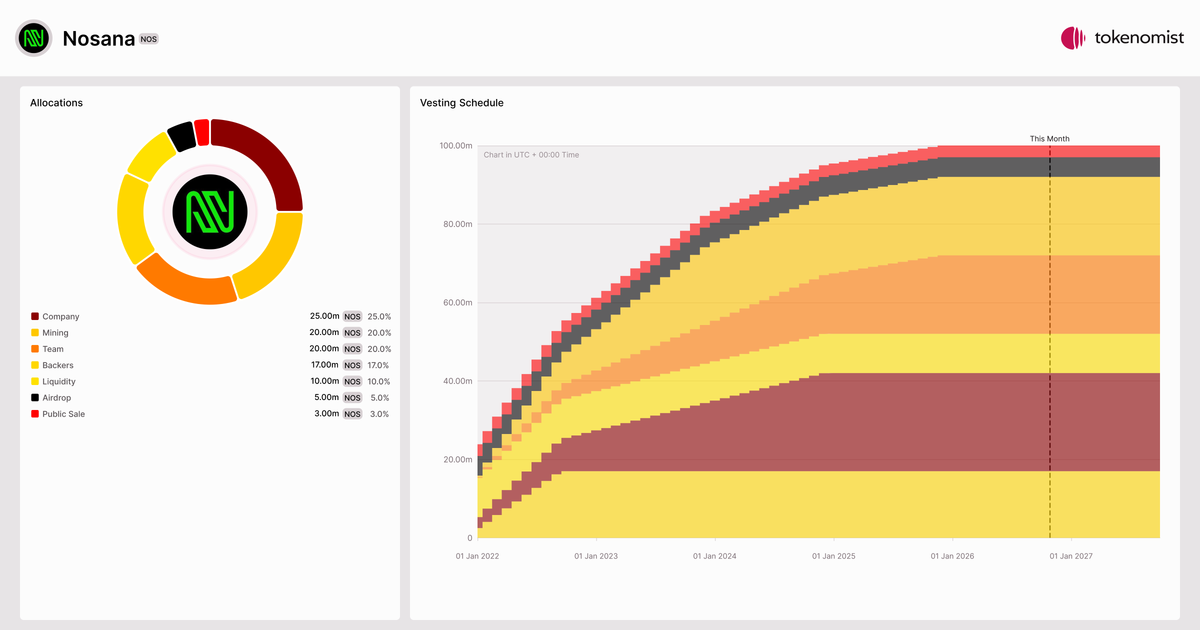This screenshot has width=1200, height=630.
Task: Select the Liquidity legend color swatch
Action: (x=35, y=382)
